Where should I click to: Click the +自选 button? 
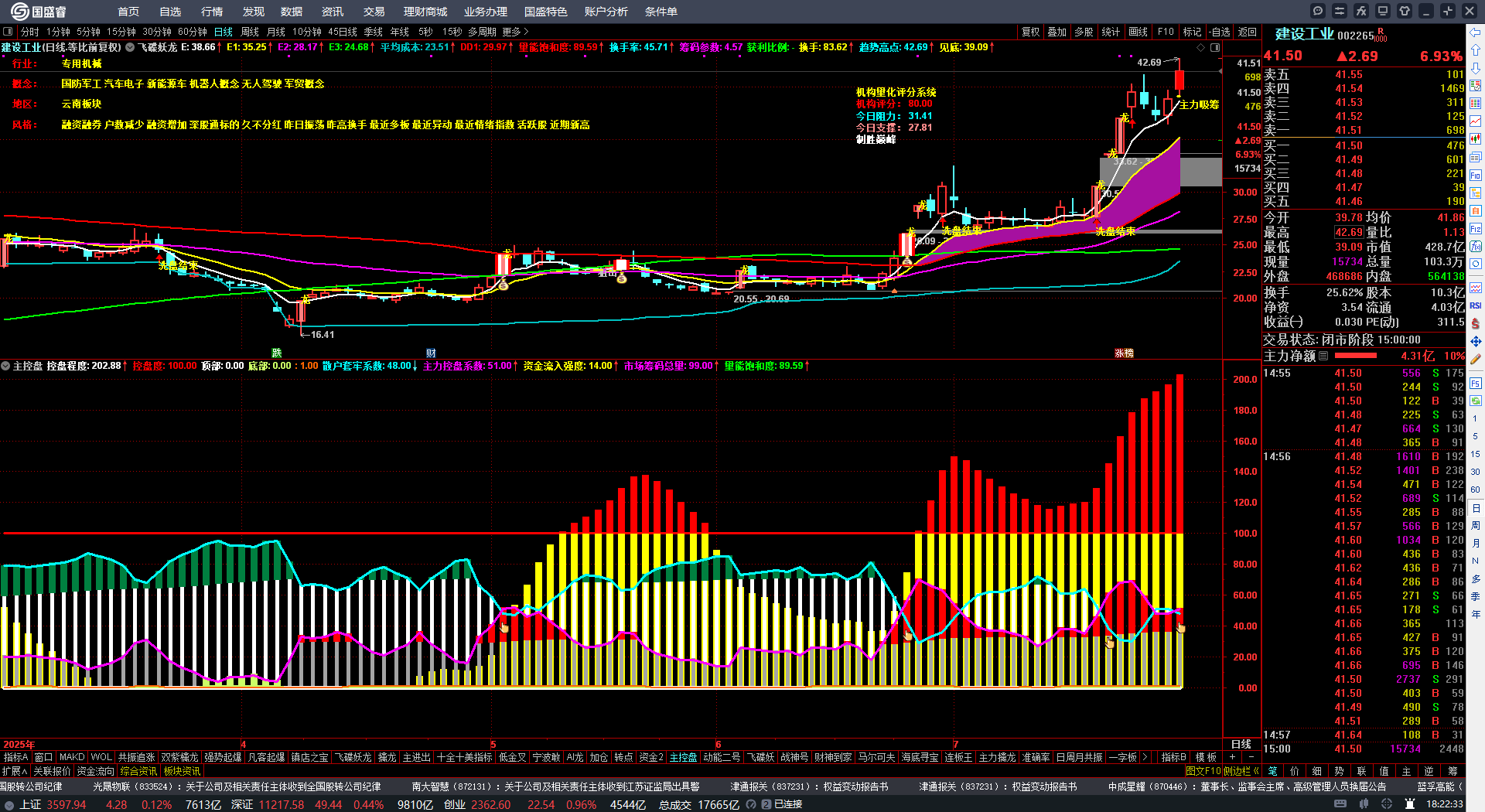(1219, 32)
